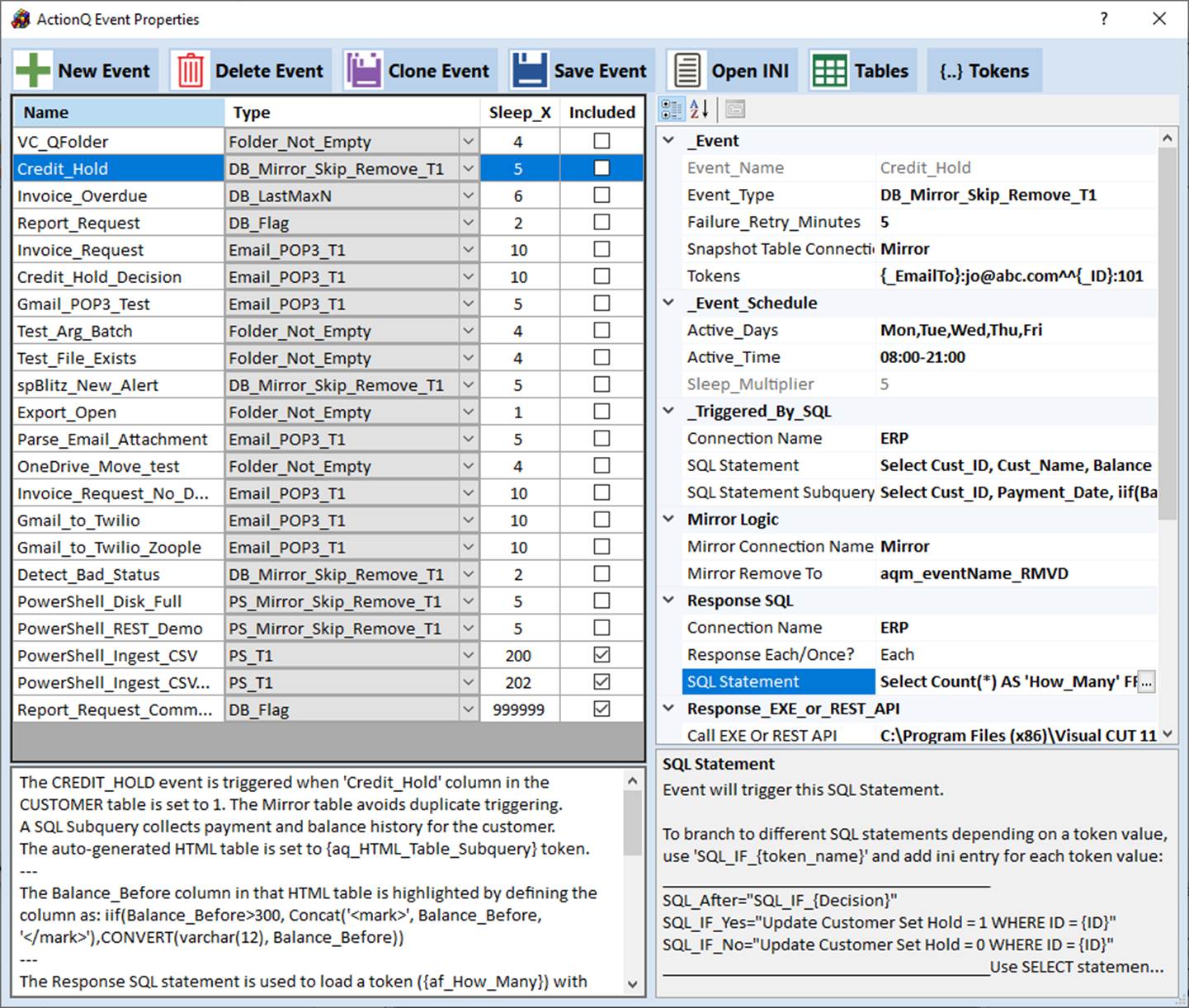1189x1008 pixels.
Task: Open the INI file via its document icon
Action: pyautogui.click(x=687, y=70)
